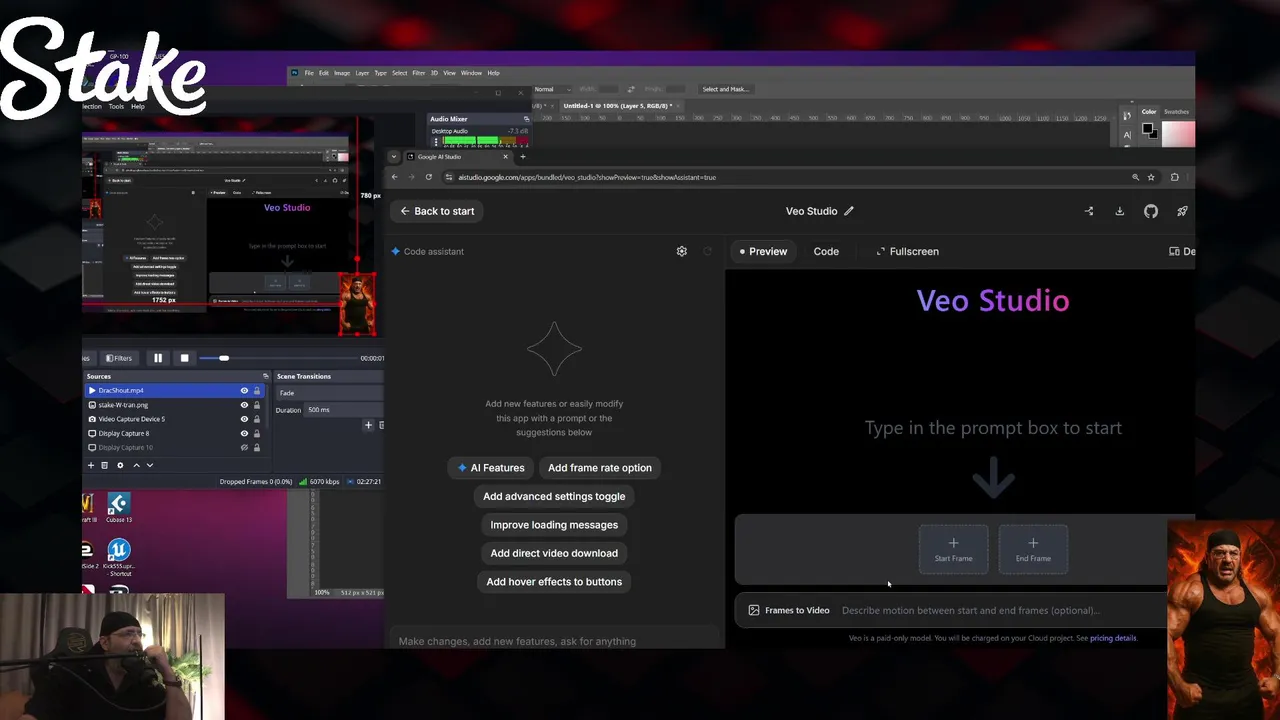This screenshot has height=720, width=1280.
Task: Click browser back arrow
Action: (x=395, y=177)
